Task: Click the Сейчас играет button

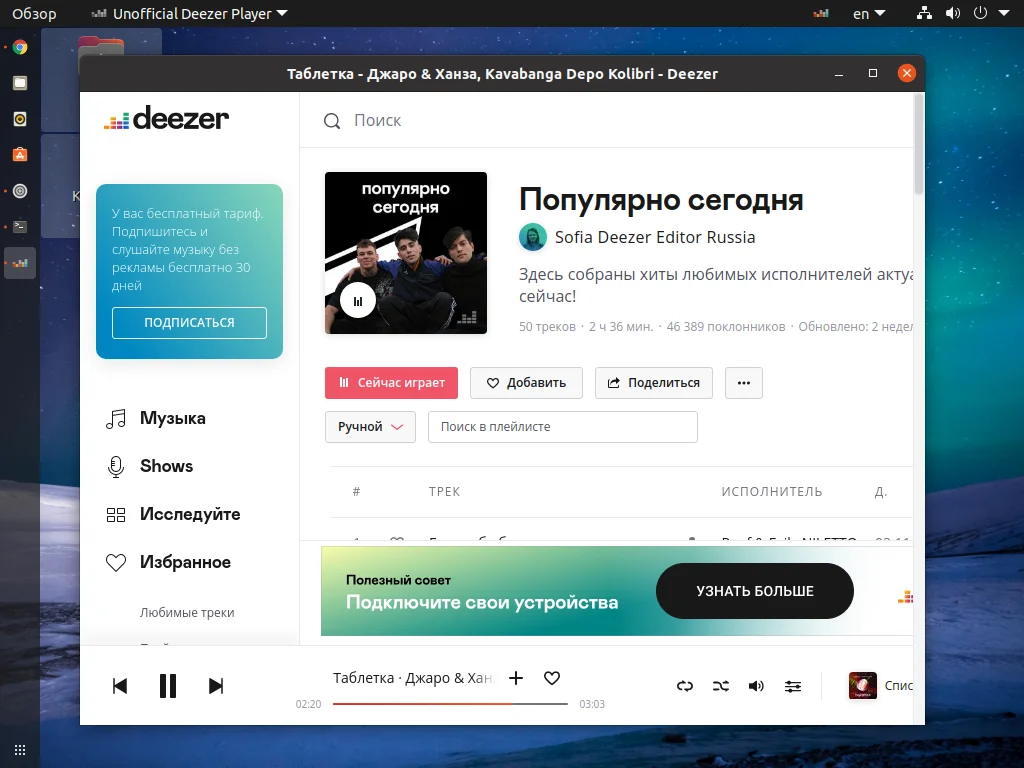Action: click(x=391, y=383)
